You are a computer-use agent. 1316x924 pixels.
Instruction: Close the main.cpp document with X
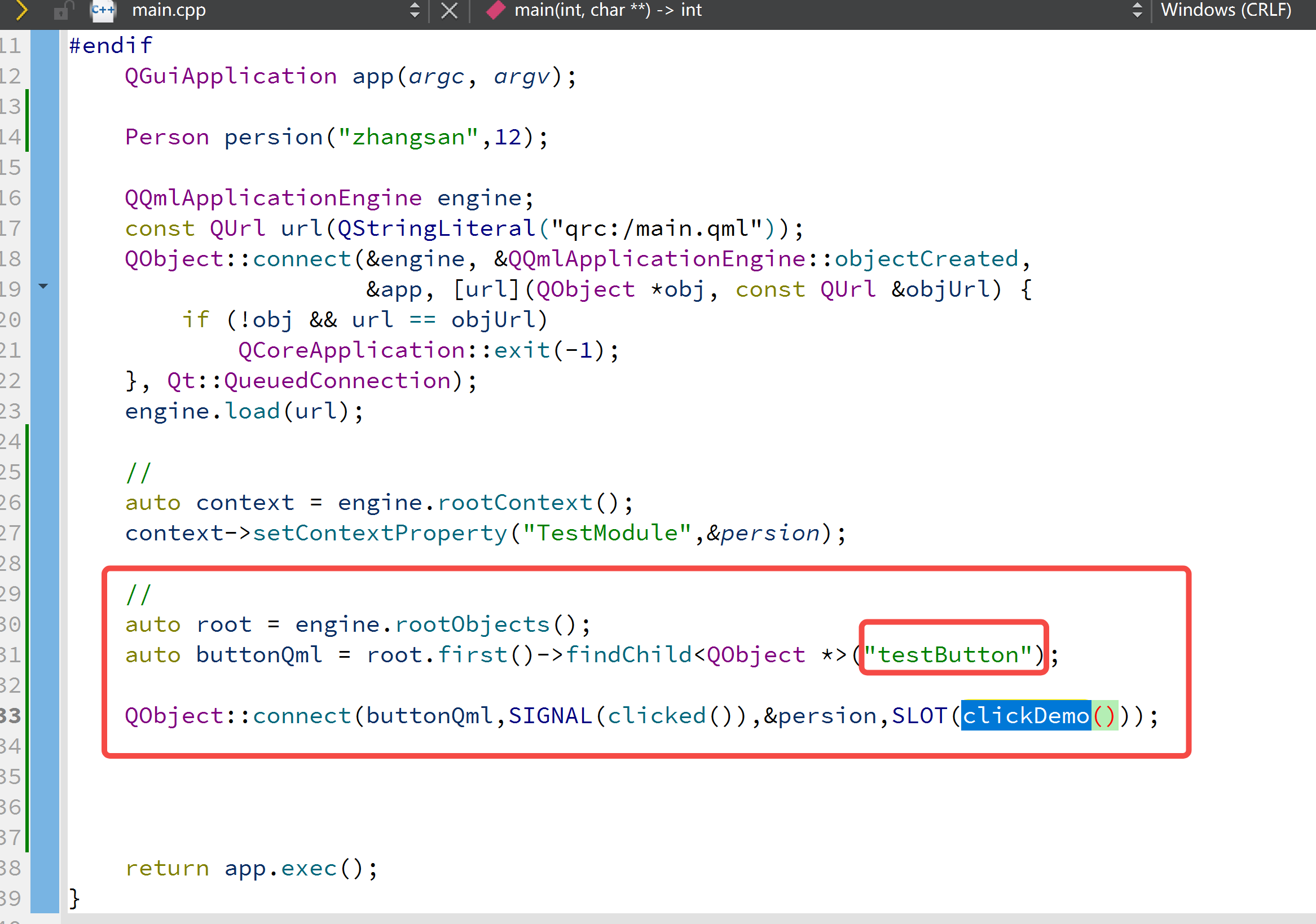pos(450,10)
